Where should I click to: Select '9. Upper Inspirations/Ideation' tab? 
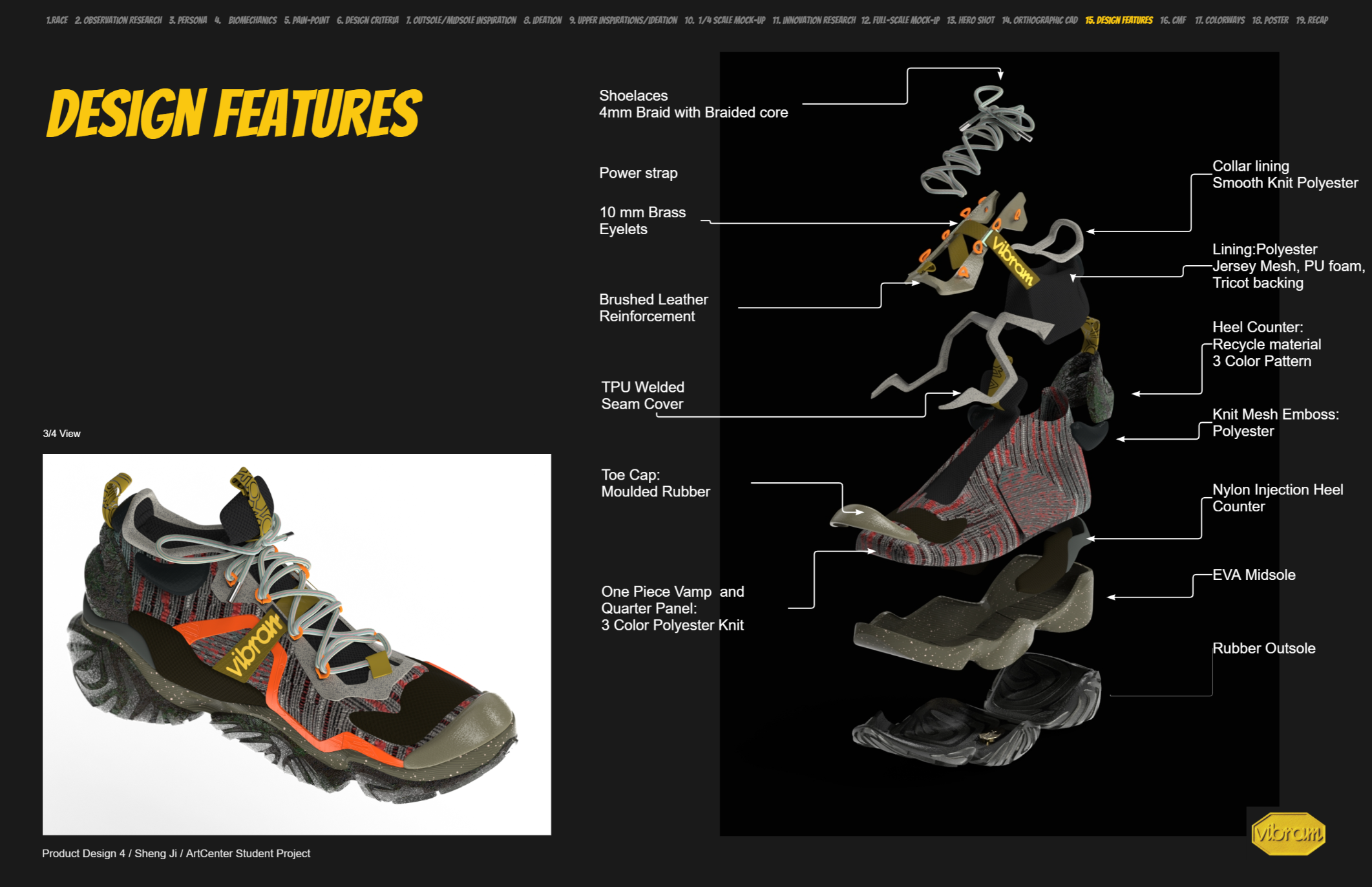click(624, 21)
